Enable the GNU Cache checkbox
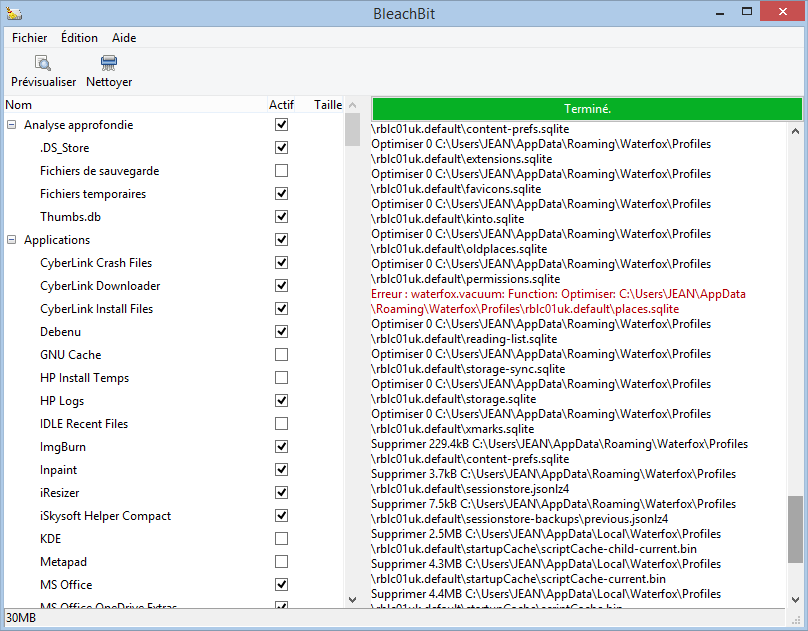 click(281, 355)
